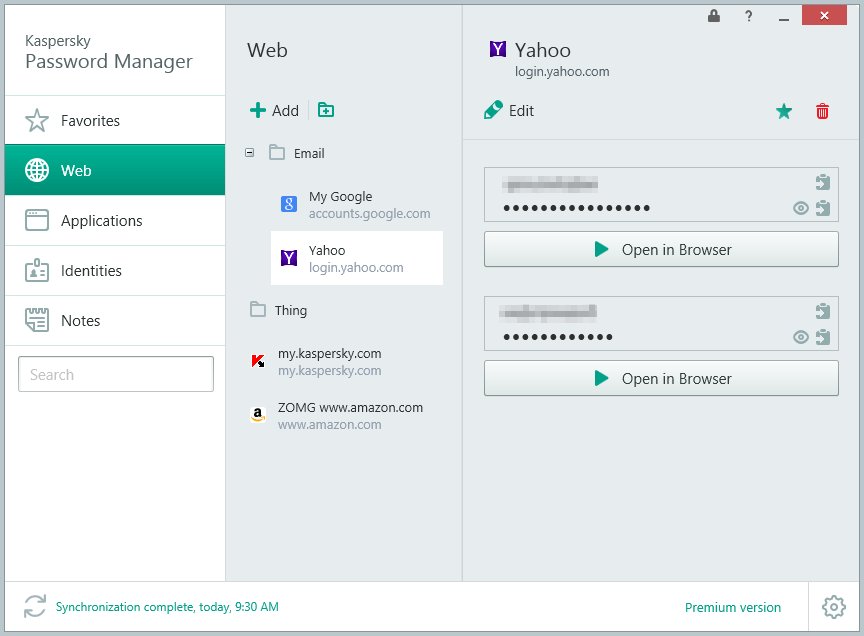This screenshot has width=864, height=636.
Task: Click the first Open in Browser button
Action: click(x=661, y=249)
